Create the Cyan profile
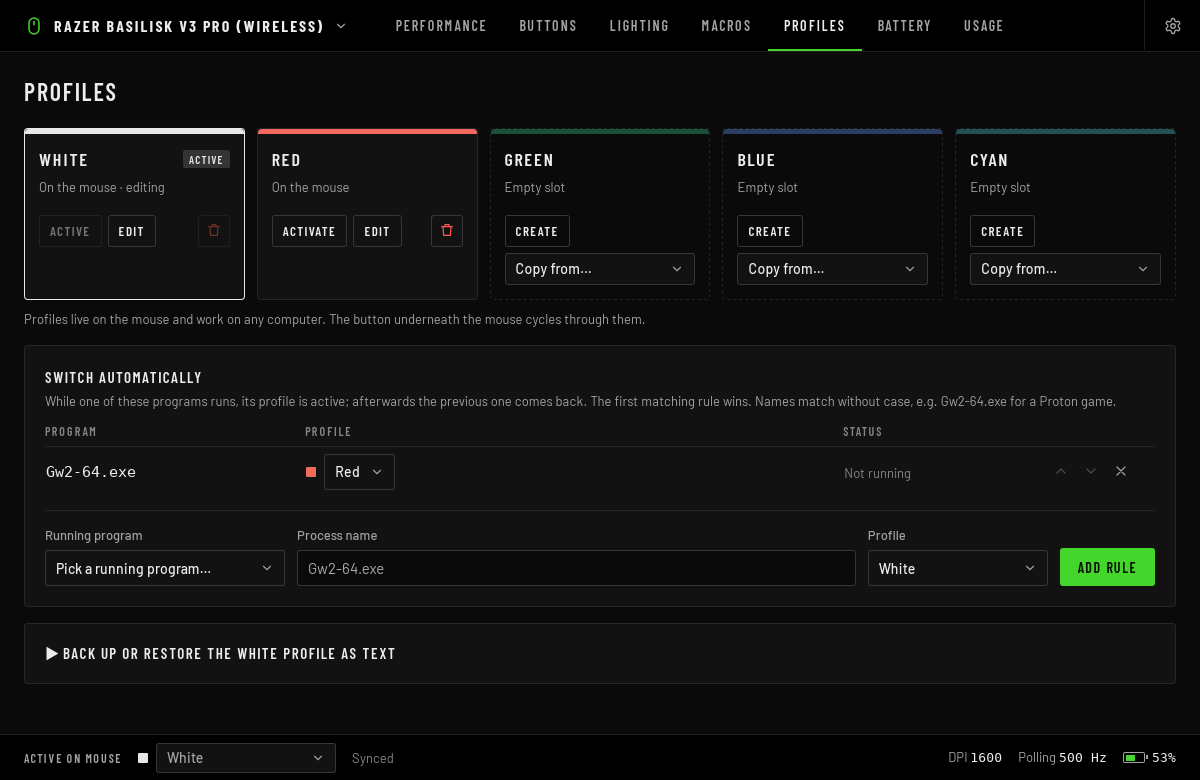 1003,231
